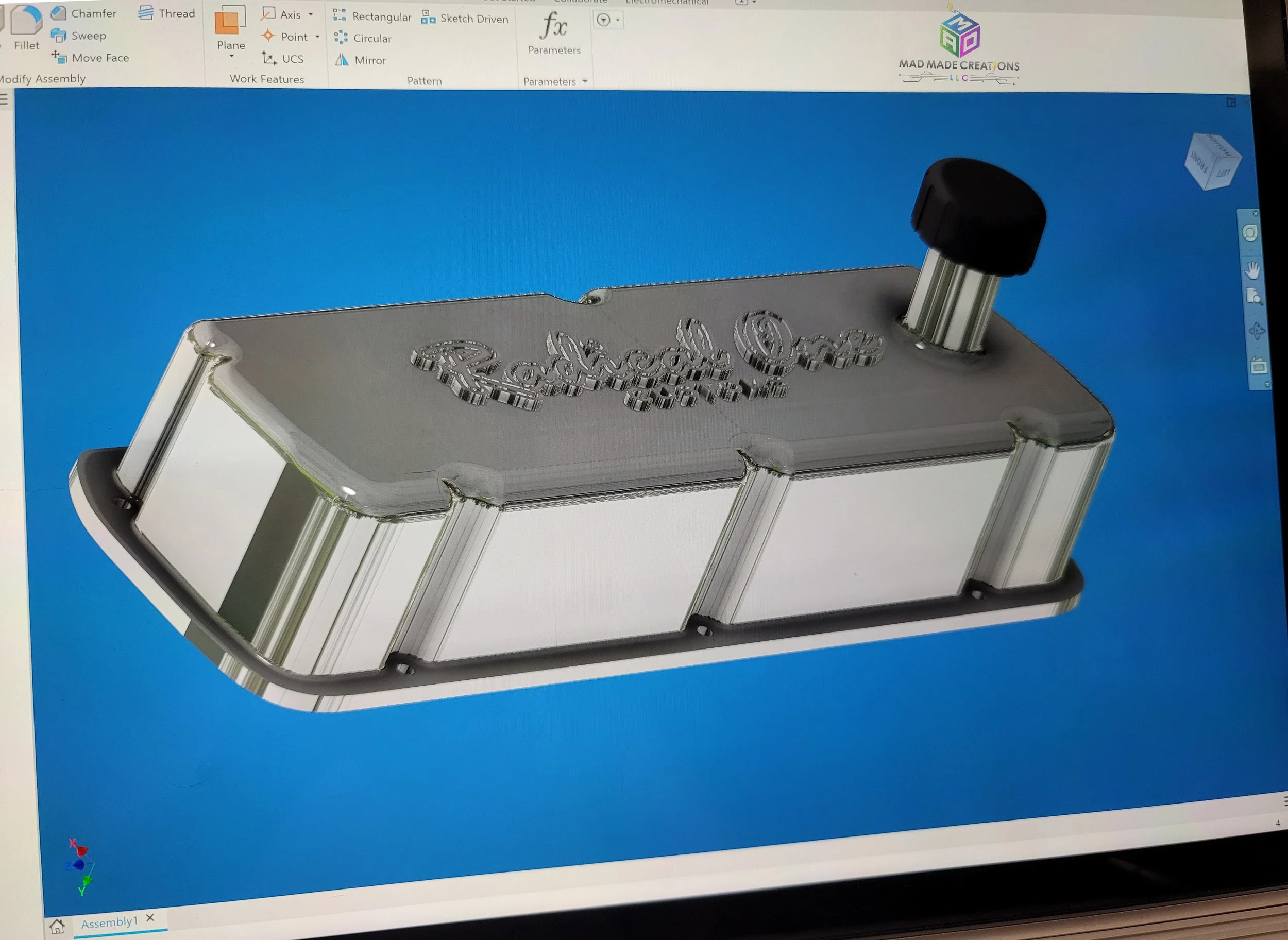This screenshot has width=1288, height=940.
Task: Click the Chamfer tool icon
Action: tap(59, 12)
